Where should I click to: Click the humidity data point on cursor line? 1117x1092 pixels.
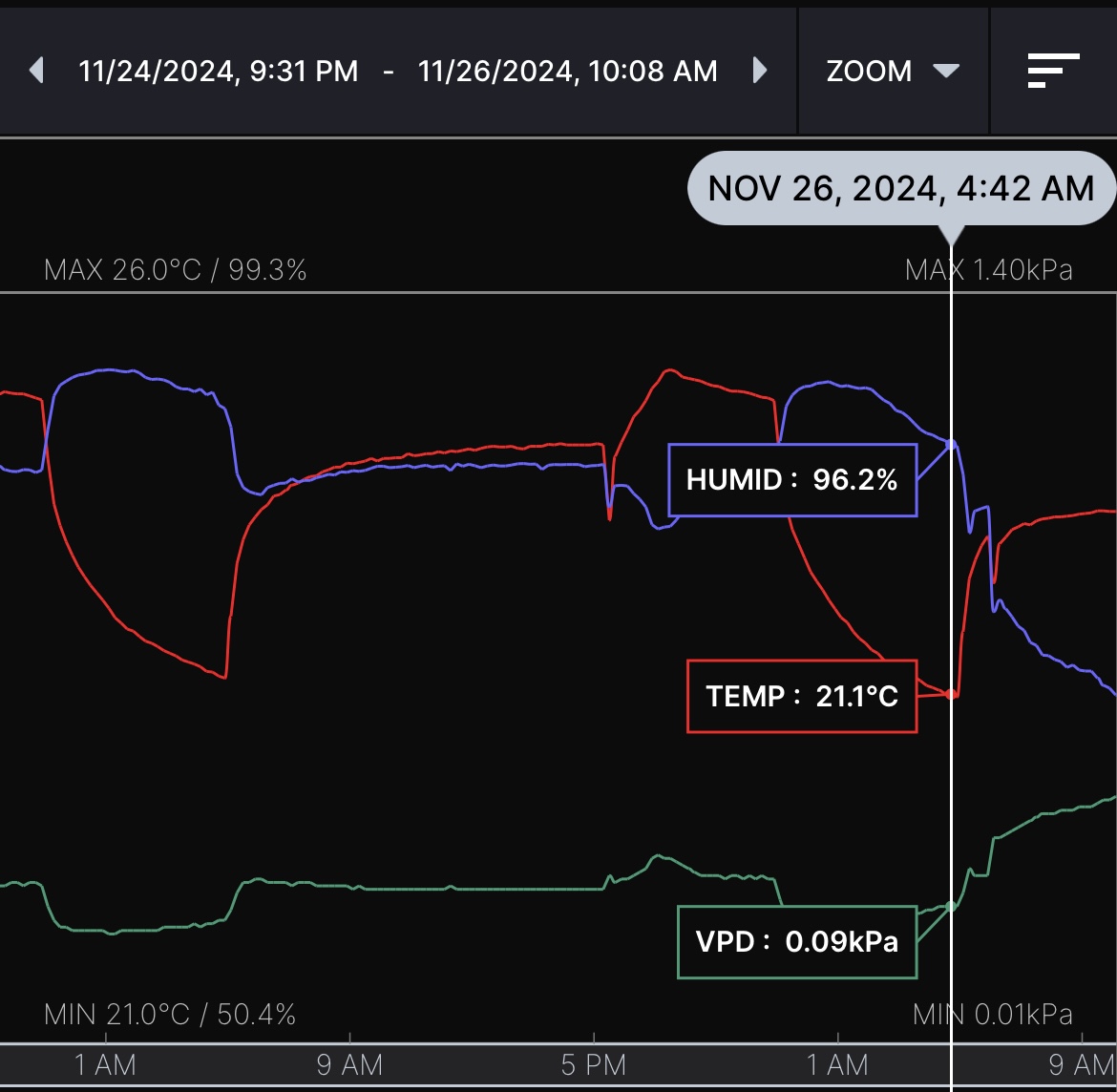[952, 443]
